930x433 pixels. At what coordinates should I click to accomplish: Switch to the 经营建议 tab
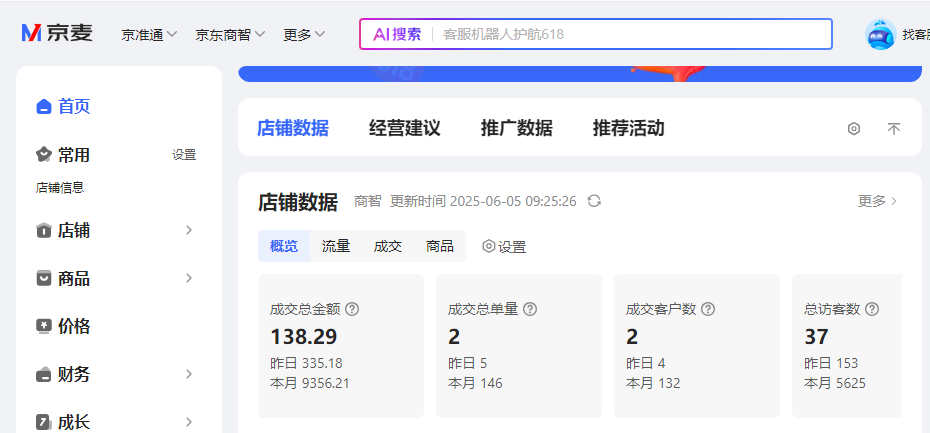[x=404, y=128]
